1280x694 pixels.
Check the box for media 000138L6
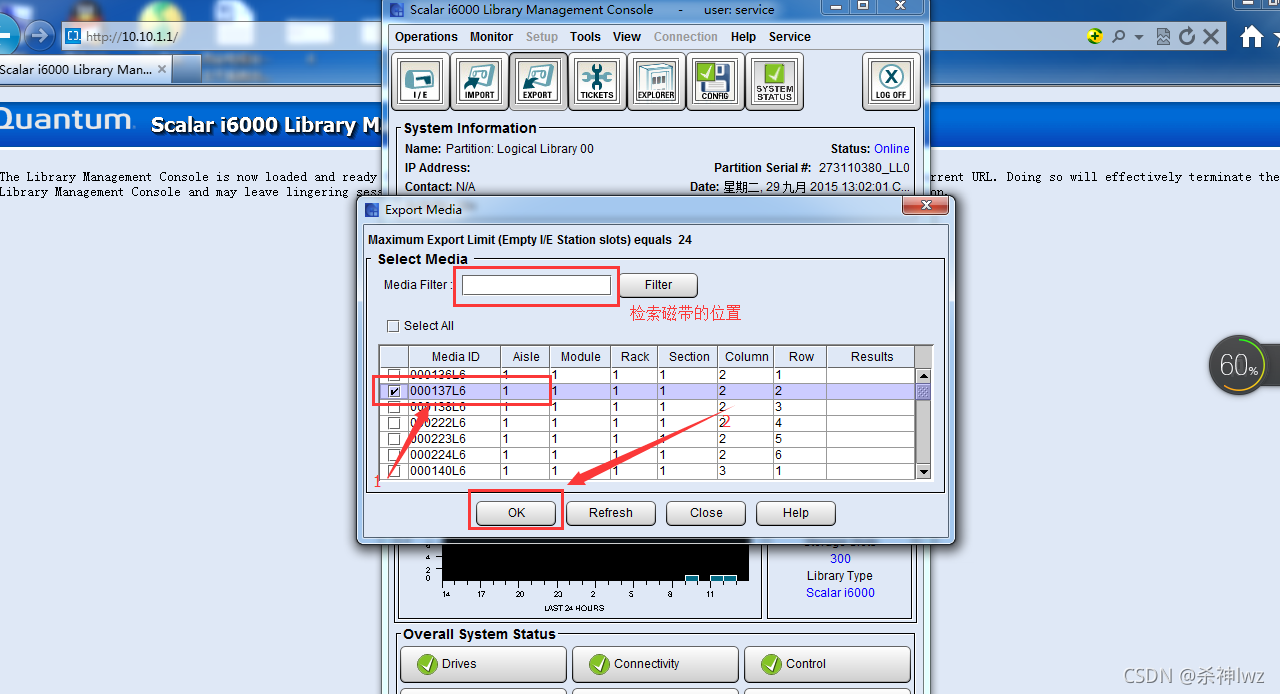coord(394,407)
